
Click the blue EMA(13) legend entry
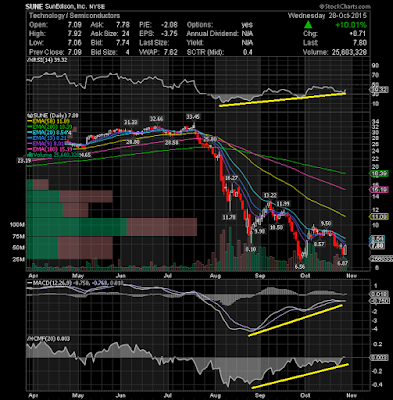(47, 138)
